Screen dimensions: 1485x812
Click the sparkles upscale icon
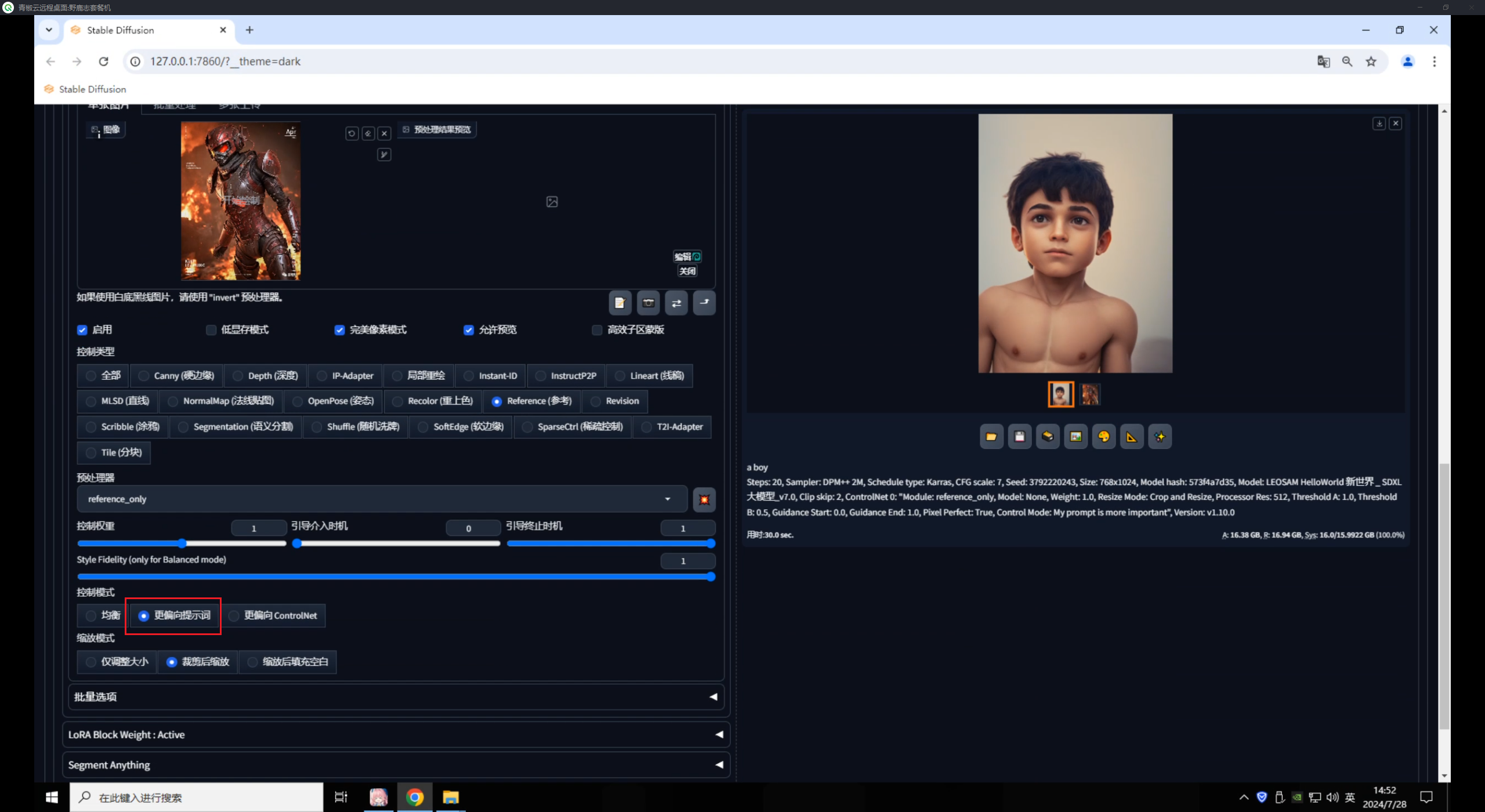pyautogui.click(x=1160, y=437)
